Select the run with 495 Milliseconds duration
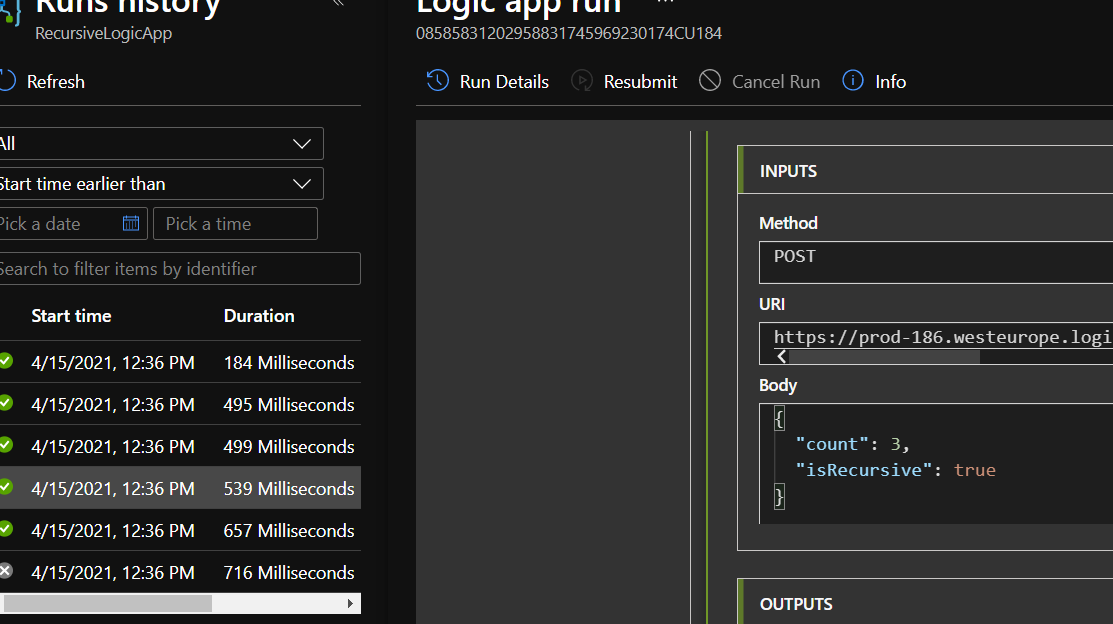Viewport: 1113px width, 624px height. coord(180,405)
